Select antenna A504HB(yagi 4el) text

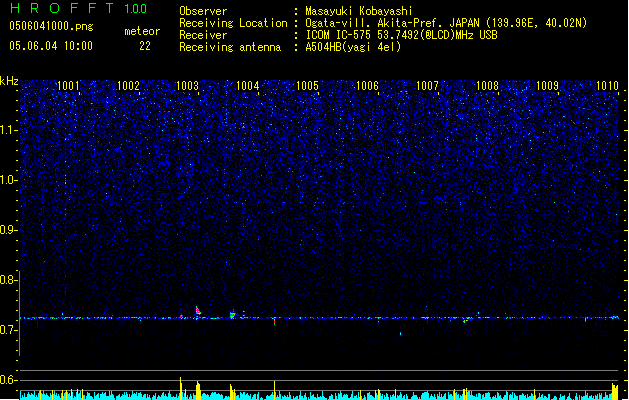pyautogui.click(x=353, y=47)
